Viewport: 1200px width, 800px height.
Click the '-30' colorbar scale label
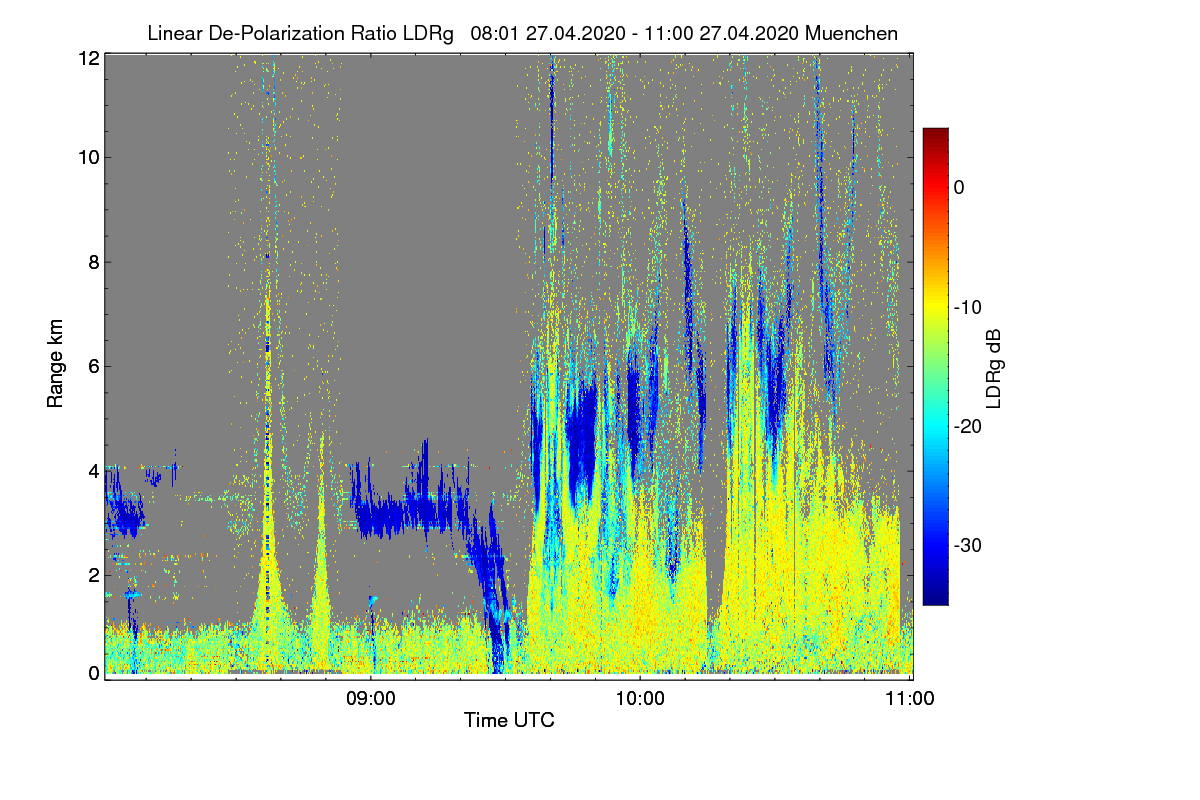click(967, 546)
